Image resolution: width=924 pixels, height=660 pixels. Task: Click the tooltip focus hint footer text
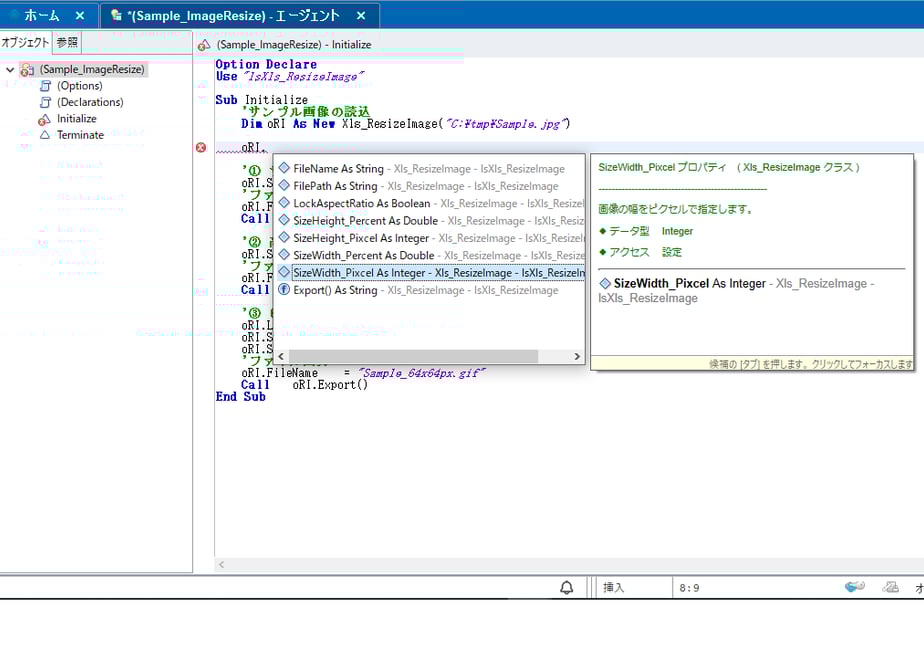(810, 364)
